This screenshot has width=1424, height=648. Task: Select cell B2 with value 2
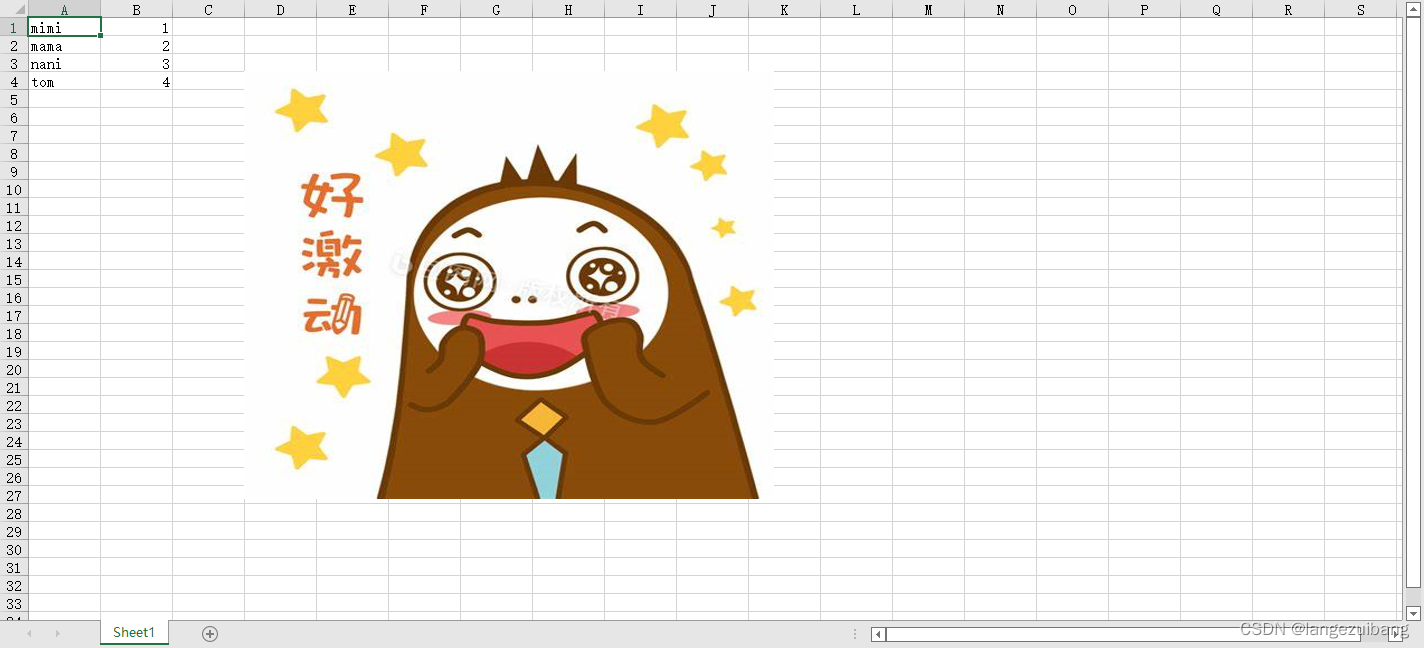[x=137, y=46]
